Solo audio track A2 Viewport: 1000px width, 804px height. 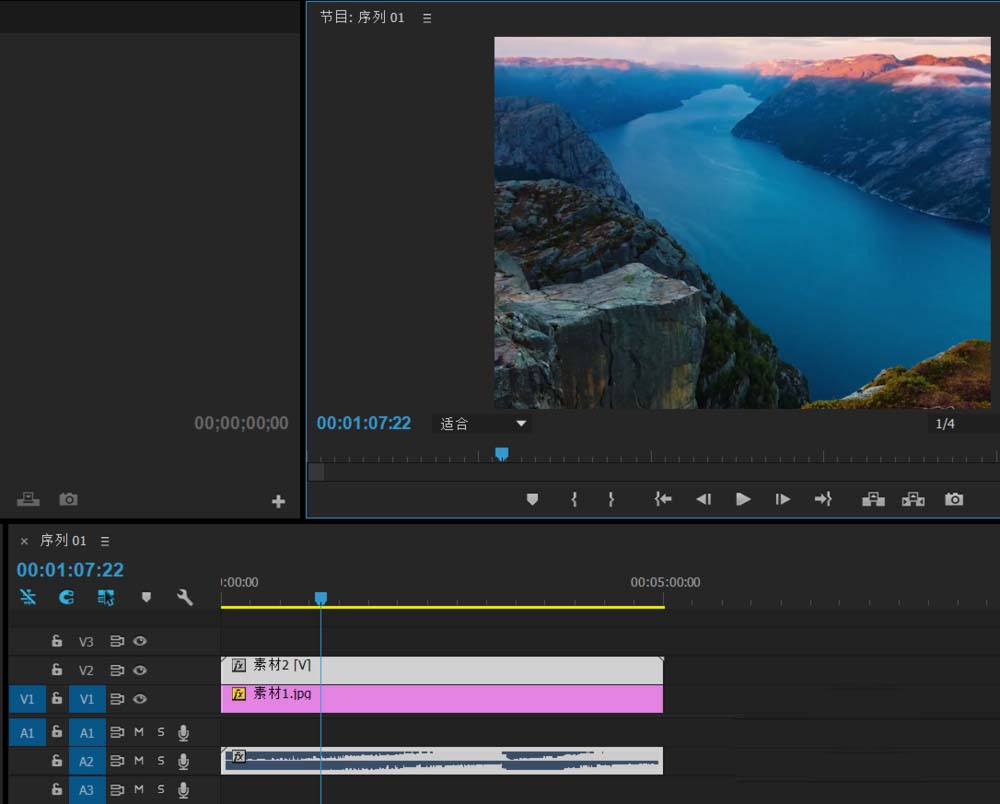(161, 762)
